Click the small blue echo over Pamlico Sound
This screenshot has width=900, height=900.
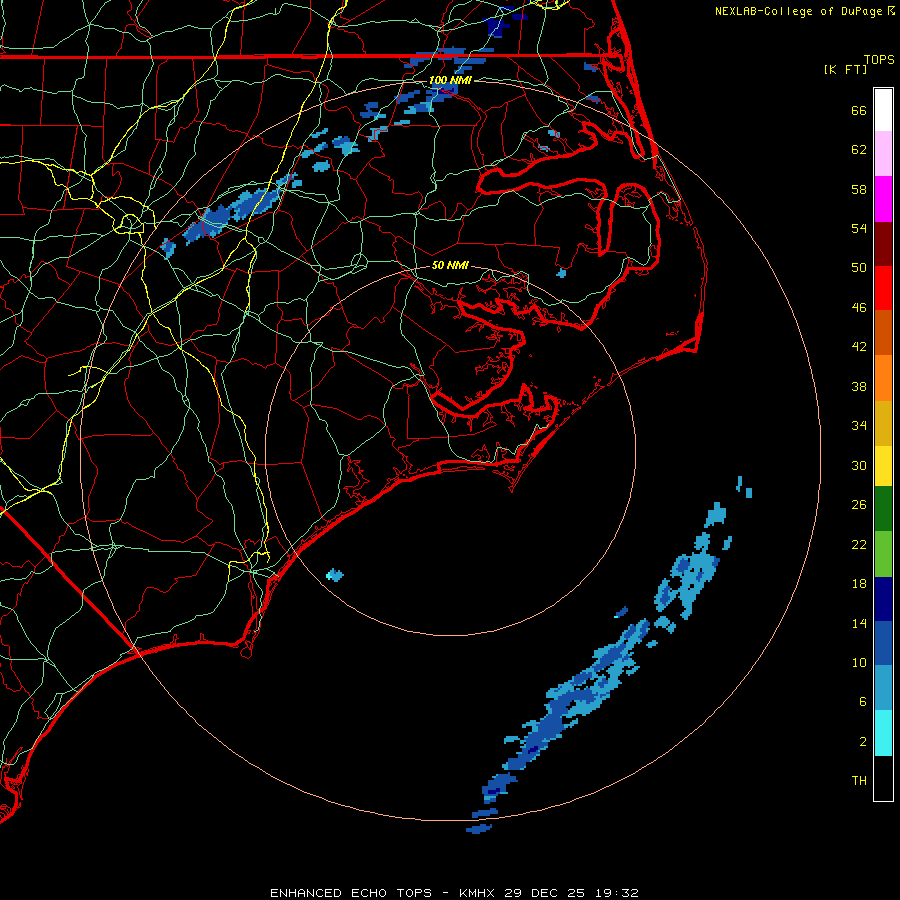561,273
